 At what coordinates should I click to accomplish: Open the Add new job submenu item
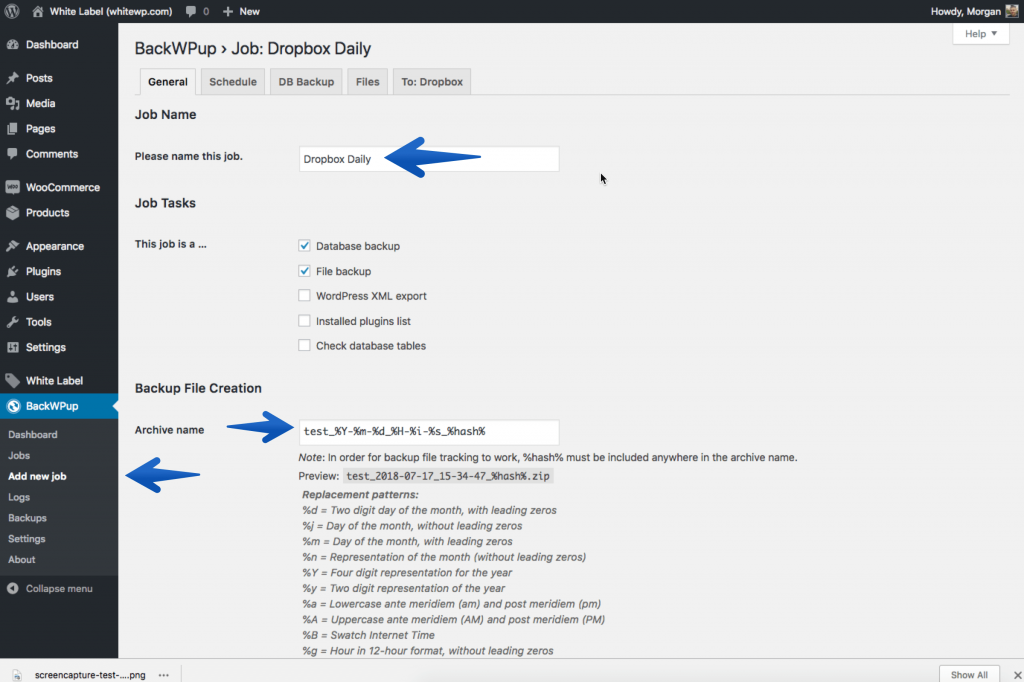[37, 476]
